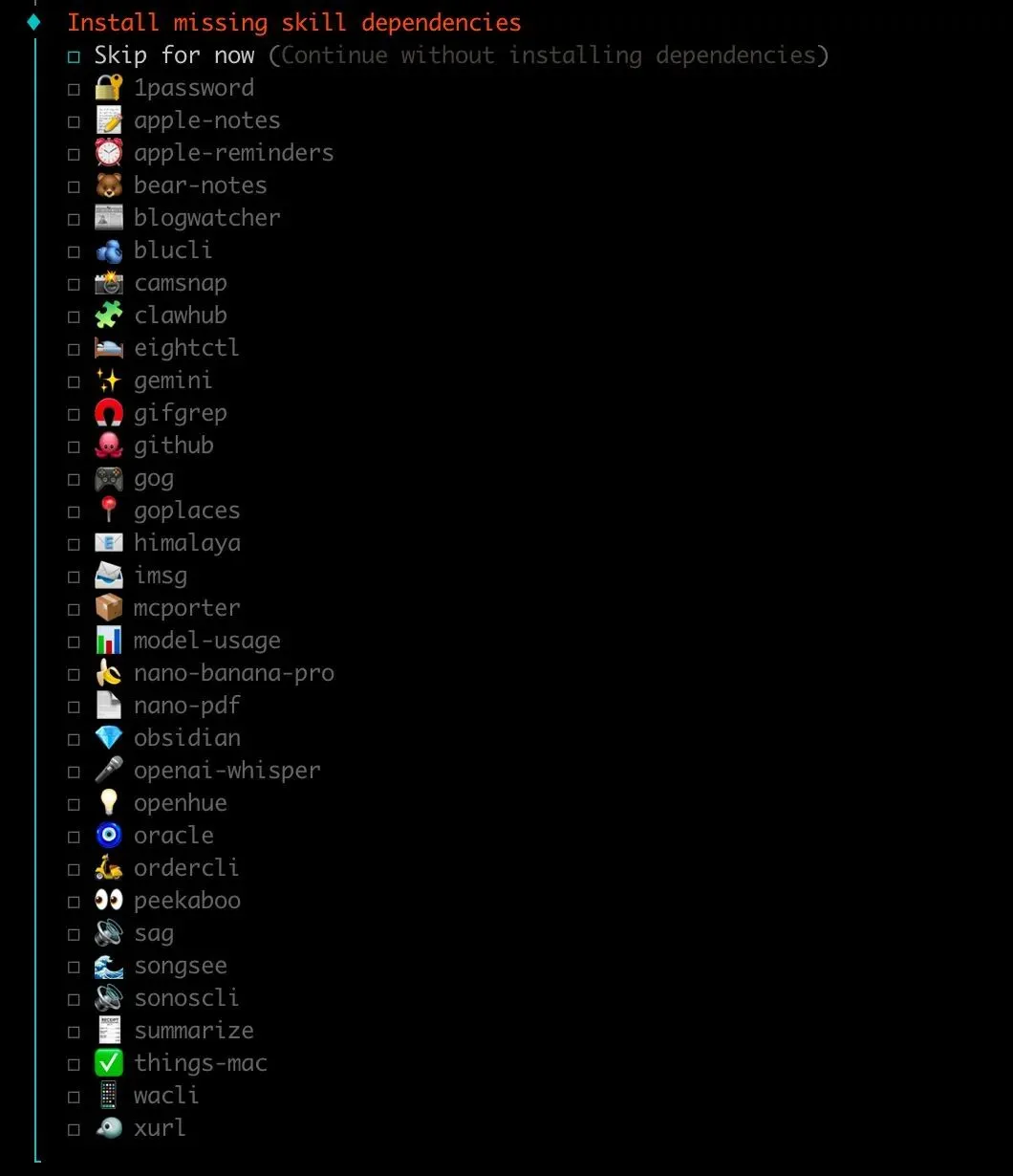
Task: Pick the sonoscli option label
Action: [186, 998]
